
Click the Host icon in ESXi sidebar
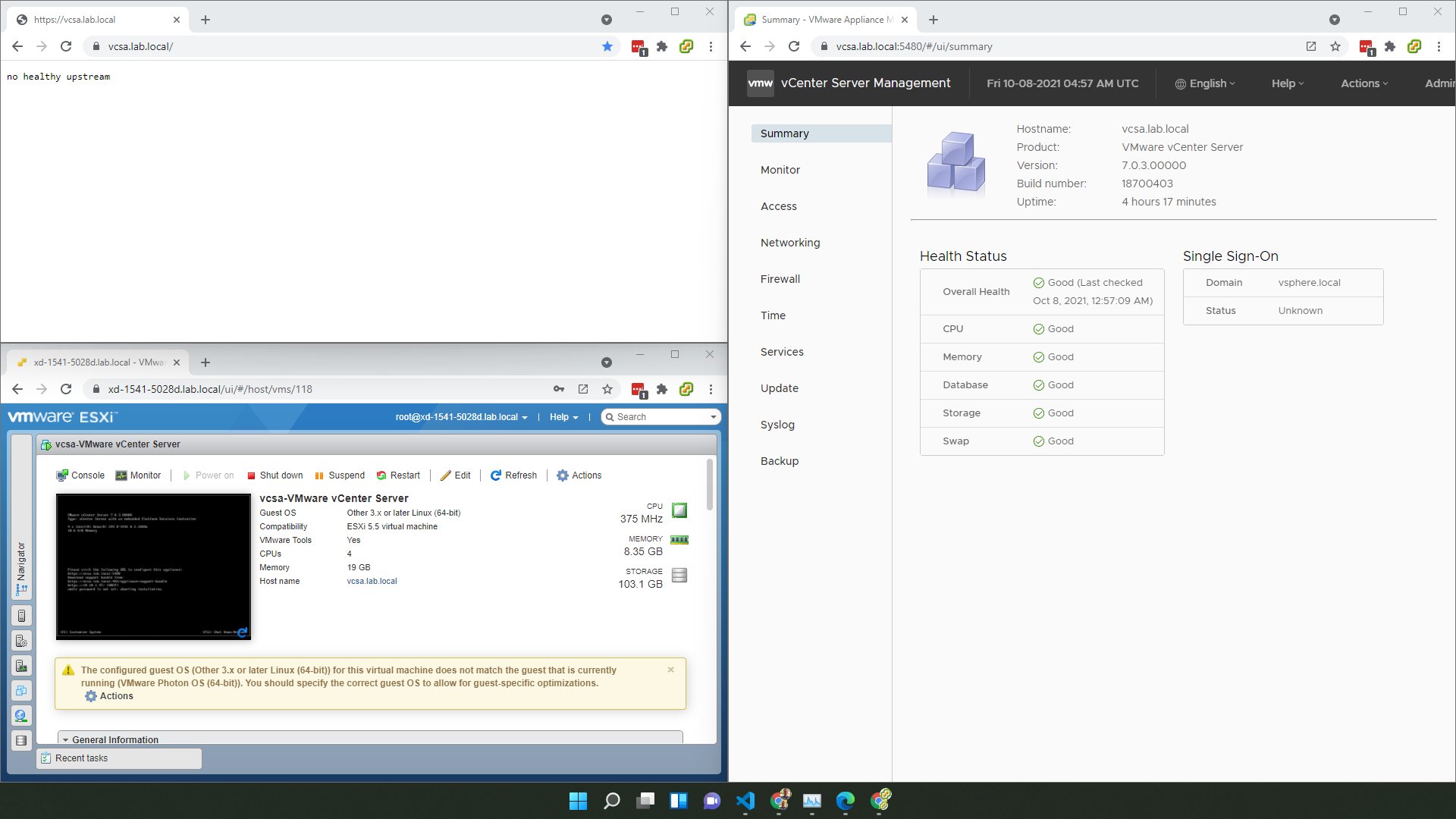(21, 617)
